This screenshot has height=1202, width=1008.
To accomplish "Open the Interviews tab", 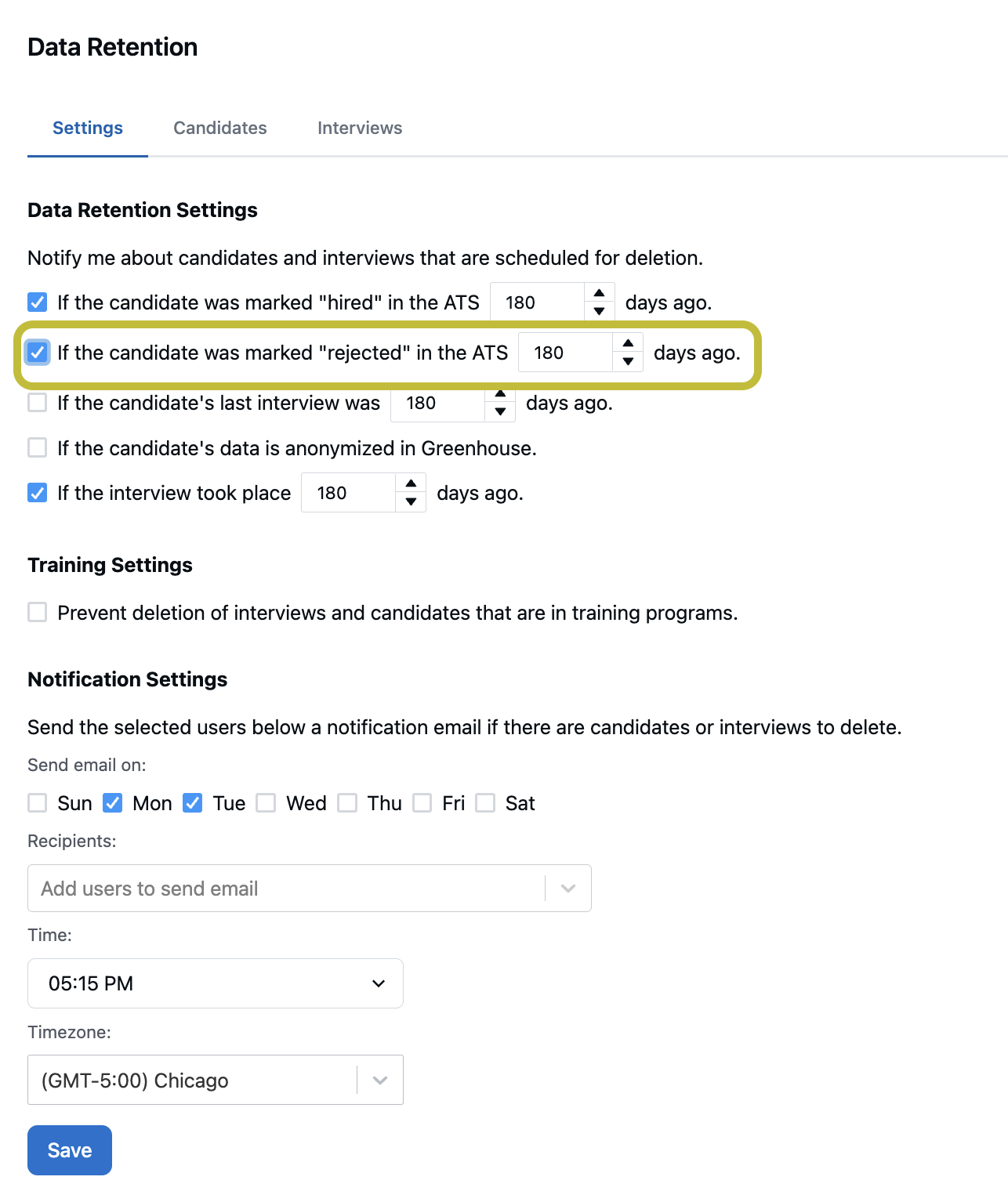I will (360, 128).
